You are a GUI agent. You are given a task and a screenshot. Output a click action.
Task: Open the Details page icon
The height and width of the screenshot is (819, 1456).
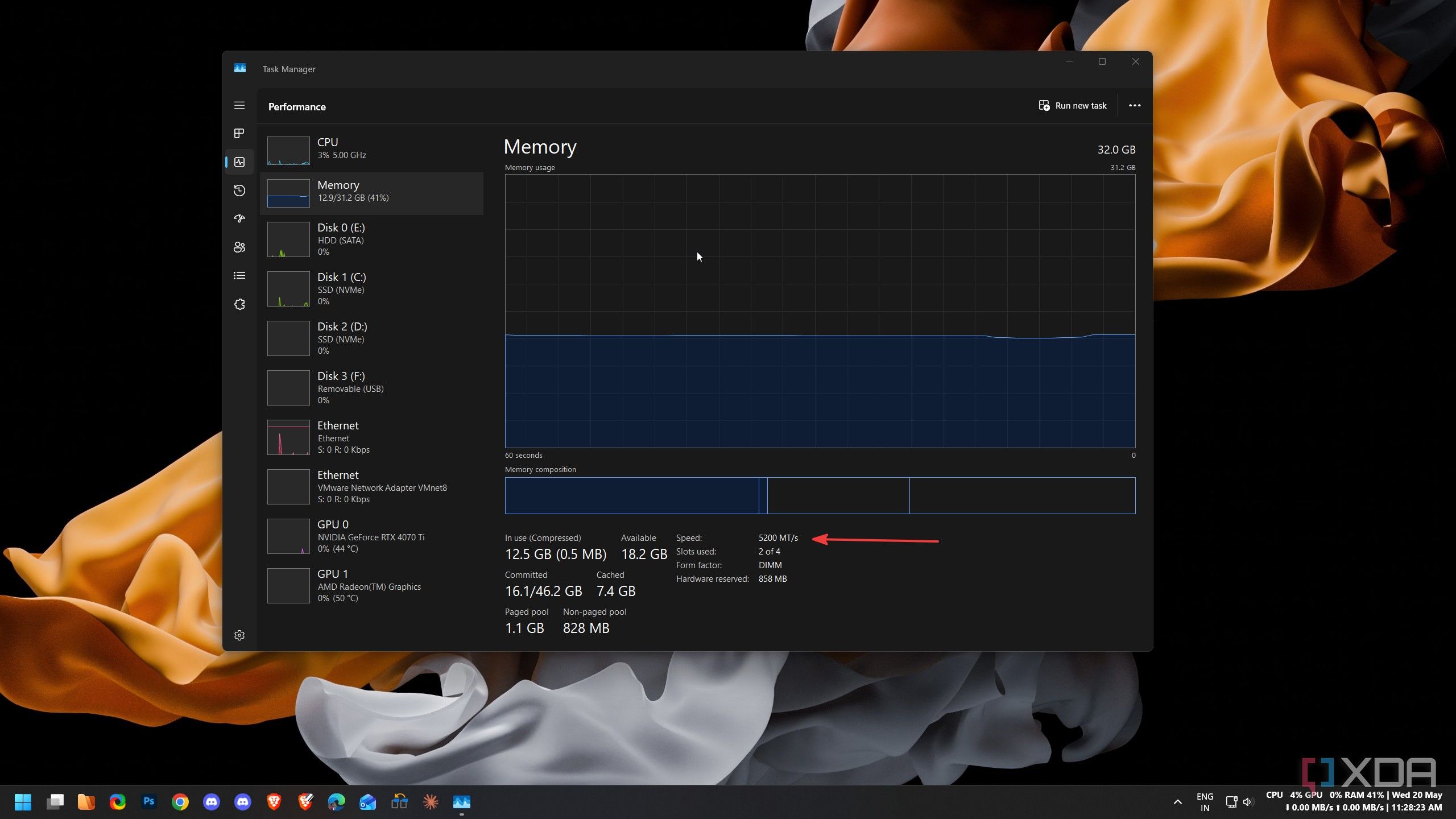[239, 276]
